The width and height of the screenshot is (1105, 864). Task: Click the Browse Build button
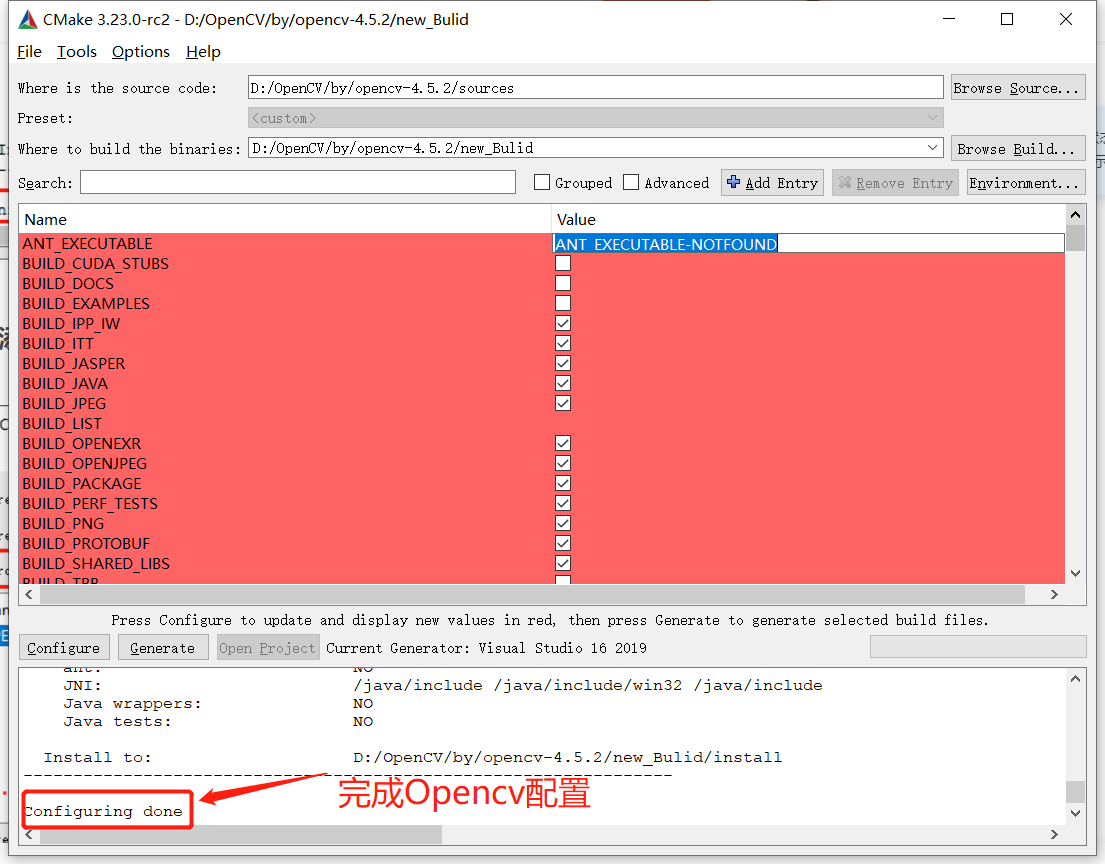point(1018,149)
